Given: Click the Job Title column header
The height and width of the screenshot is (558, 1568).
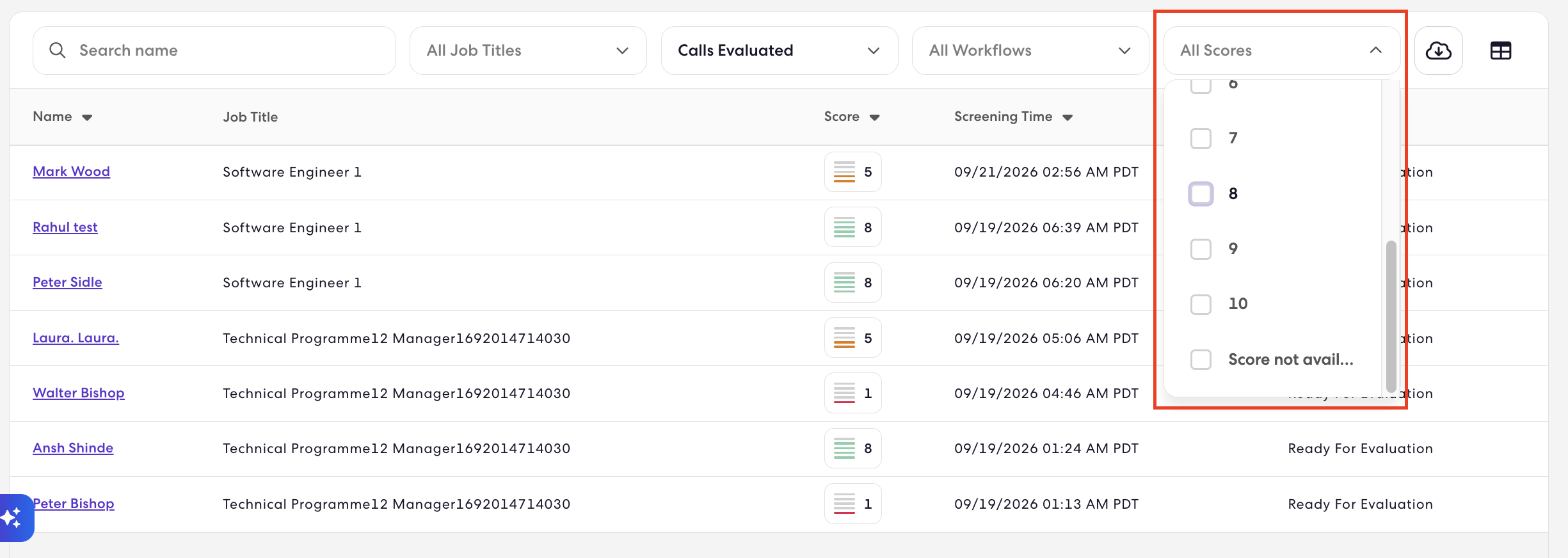Looking at the screenshot, I should [x=250, y=117].
